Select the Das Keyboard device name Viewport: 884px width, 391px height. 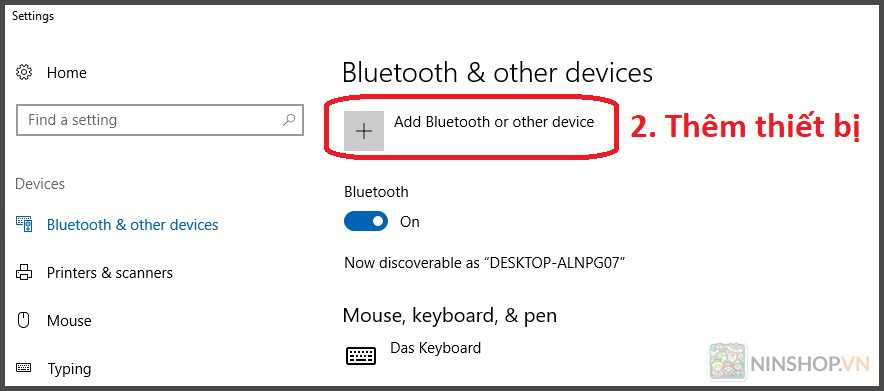point(436,348)
